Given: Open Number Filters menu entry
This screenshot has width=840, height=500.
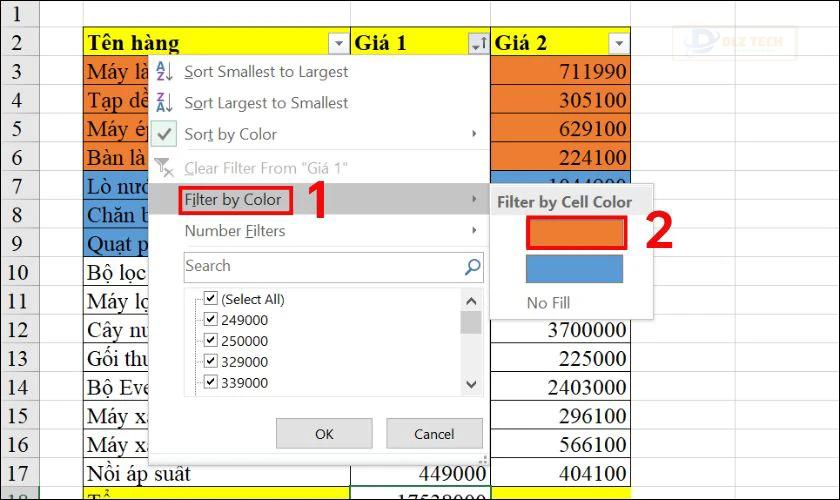Looking at the screenshot, I should 319,231.
